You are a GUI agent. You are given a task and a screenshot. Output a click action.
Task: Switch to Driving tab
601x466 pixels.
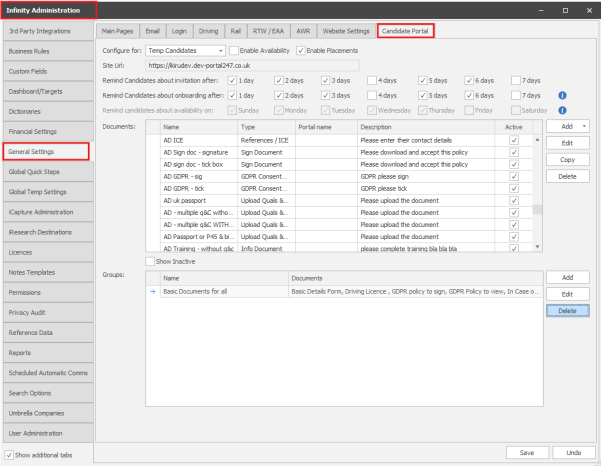tap(209, 31)
